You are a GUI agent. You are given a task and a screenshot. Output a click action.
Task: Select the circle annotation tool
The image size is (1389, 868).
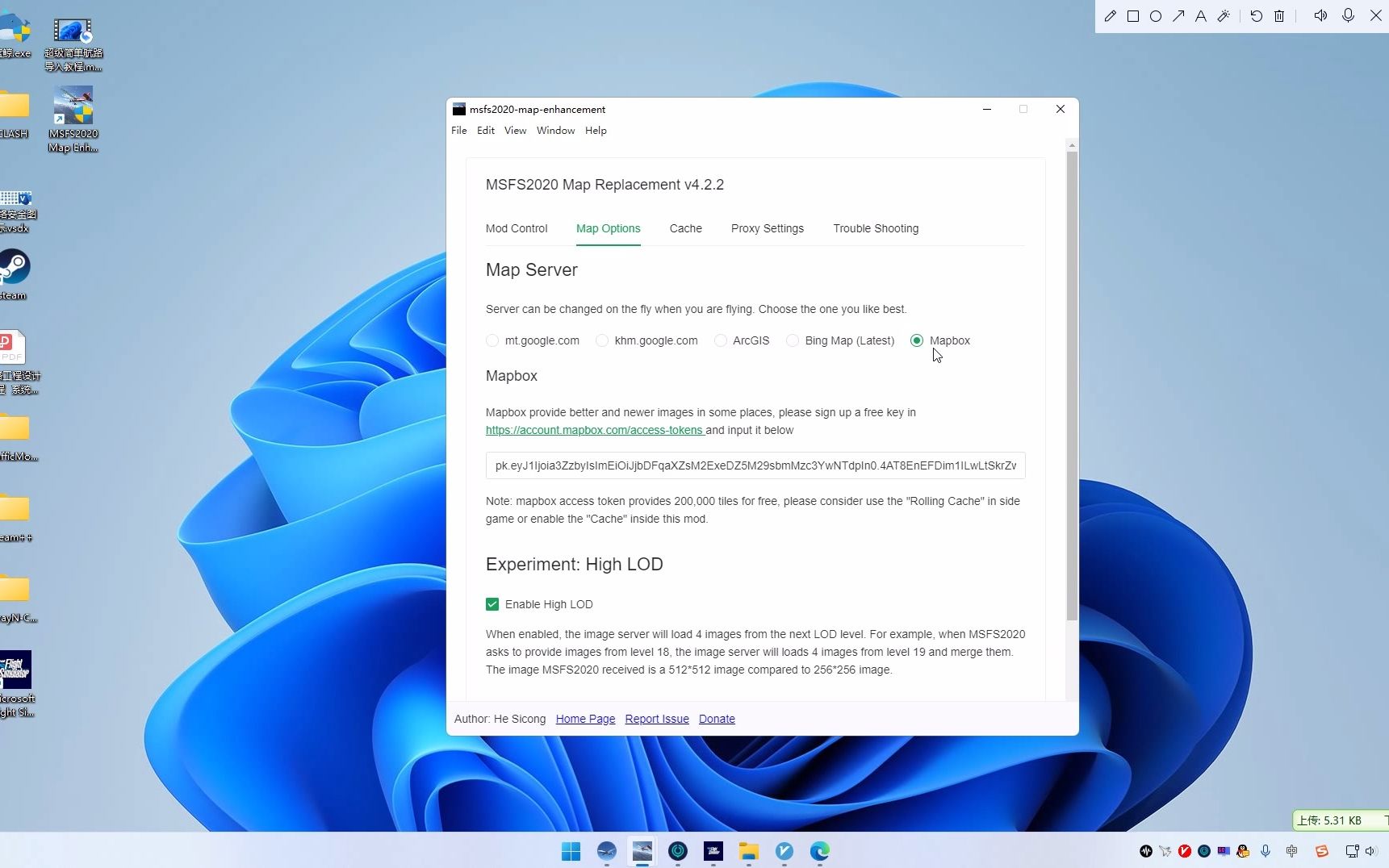(1156, 16)
